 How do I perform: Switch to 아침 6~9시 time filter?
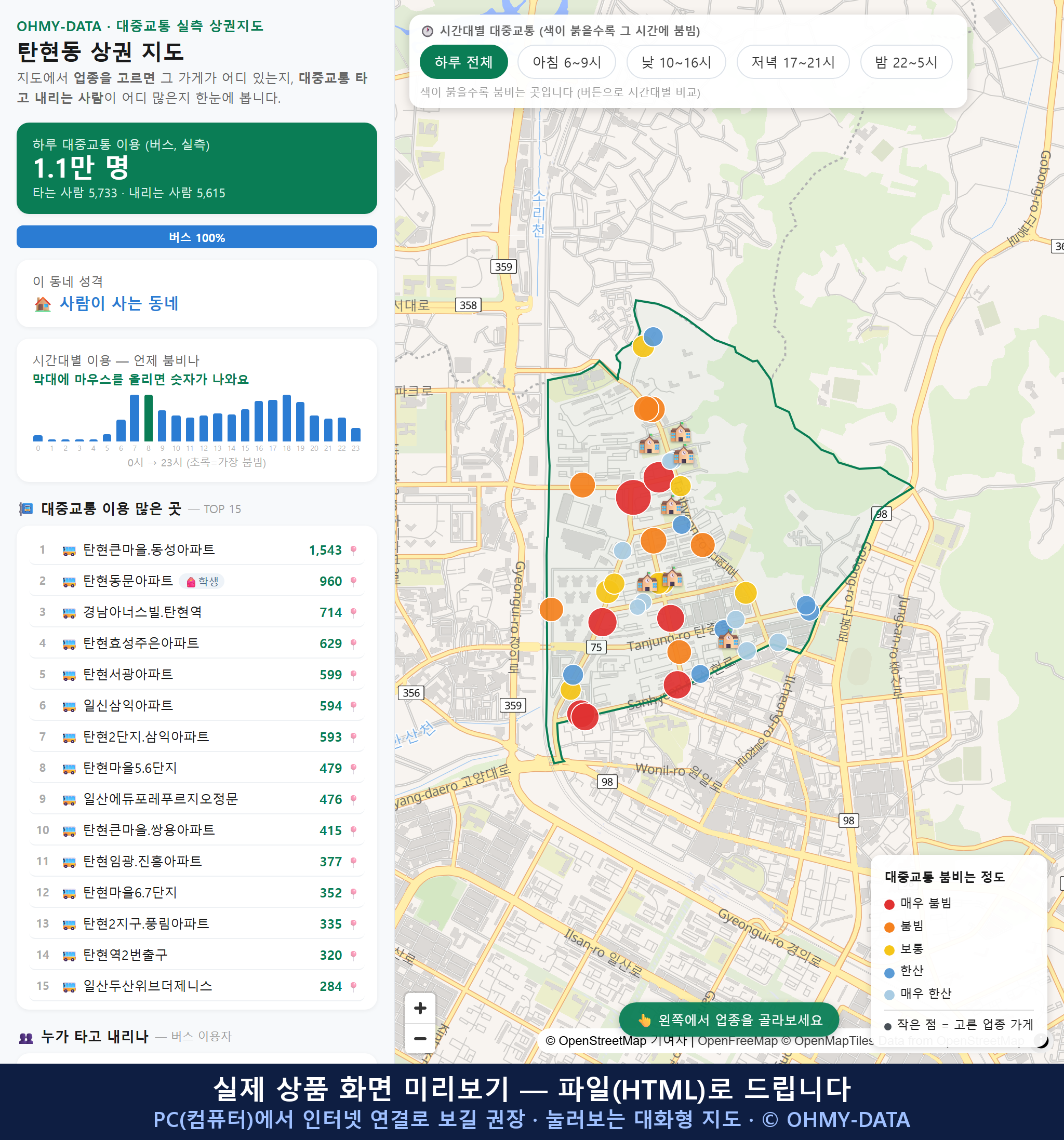(x=566, y=62)
